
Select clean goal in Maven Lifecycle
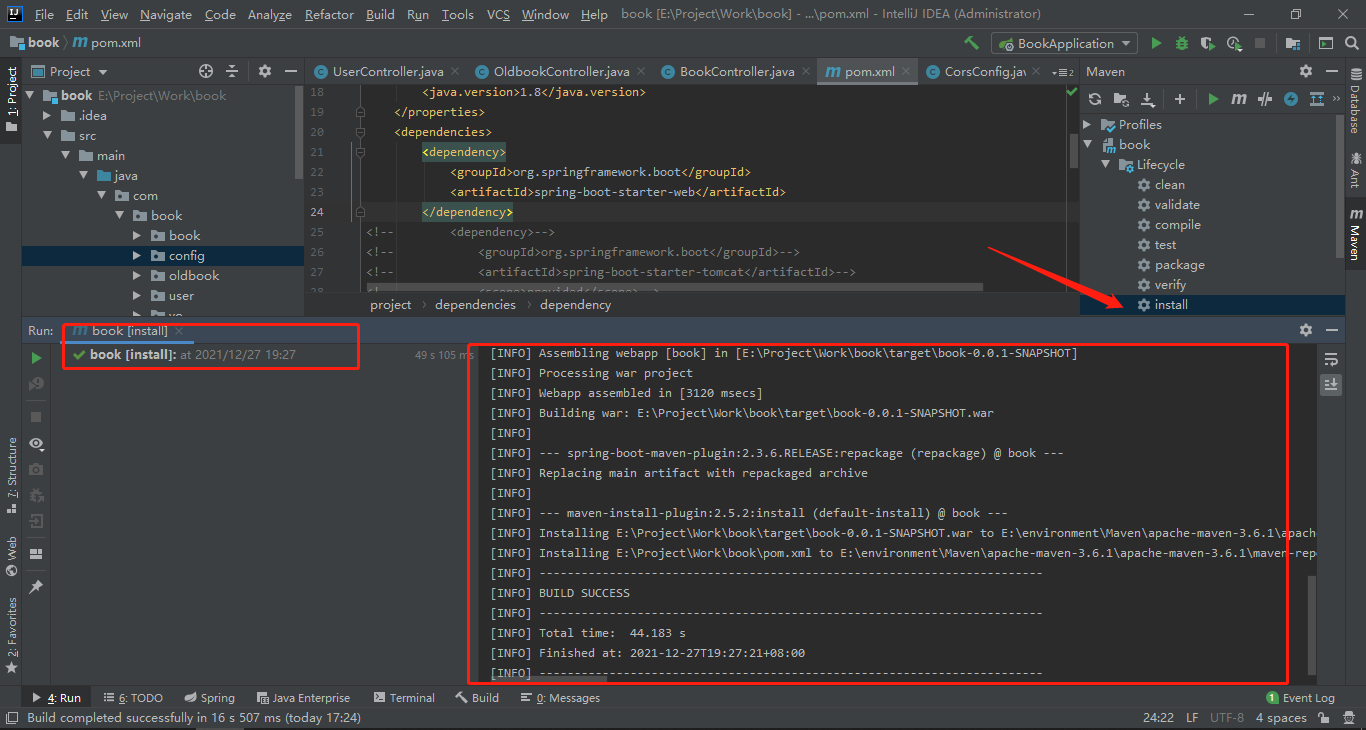point(1169,184)
